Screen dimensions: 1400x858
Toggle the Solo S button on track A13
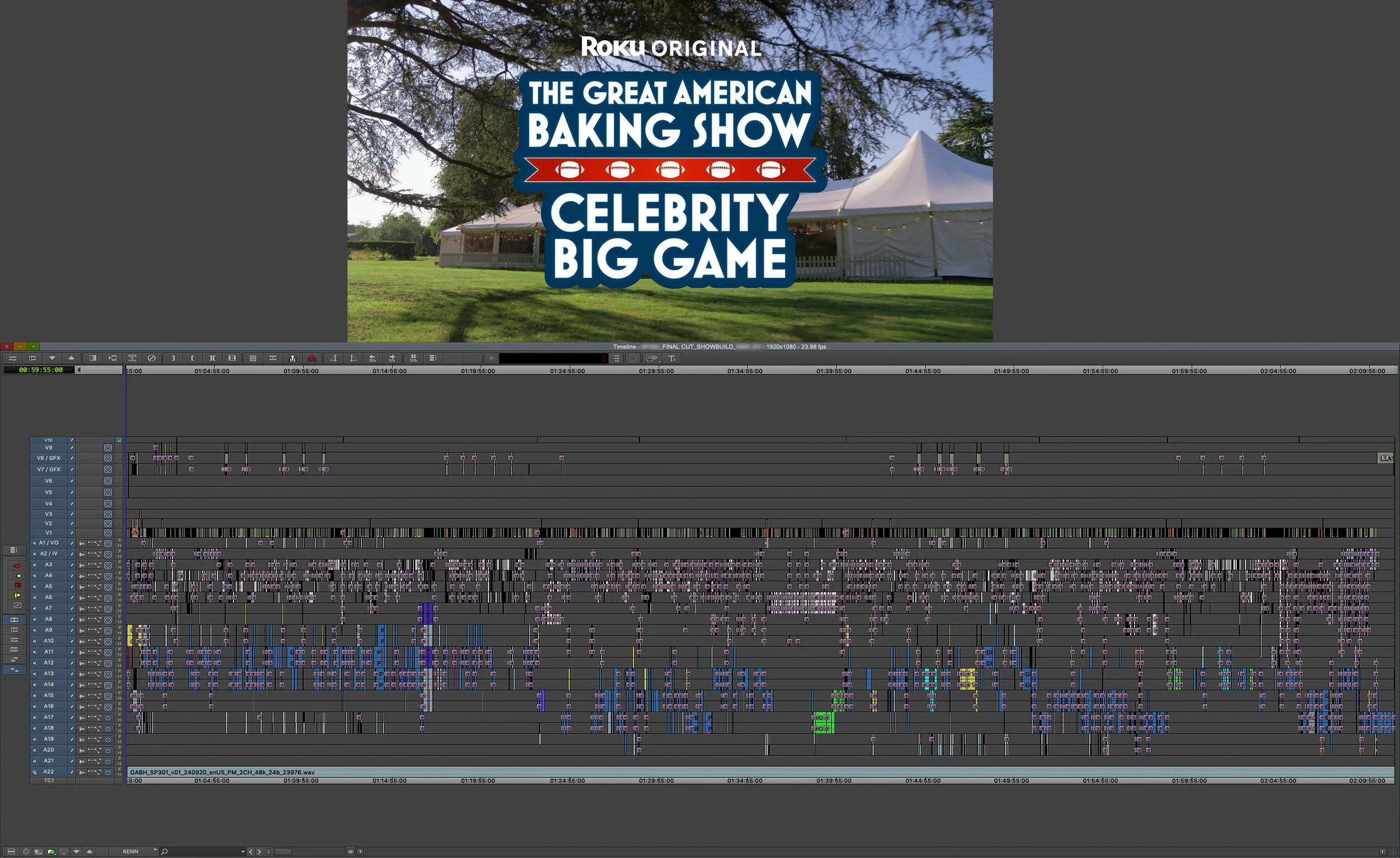(119, 671)
